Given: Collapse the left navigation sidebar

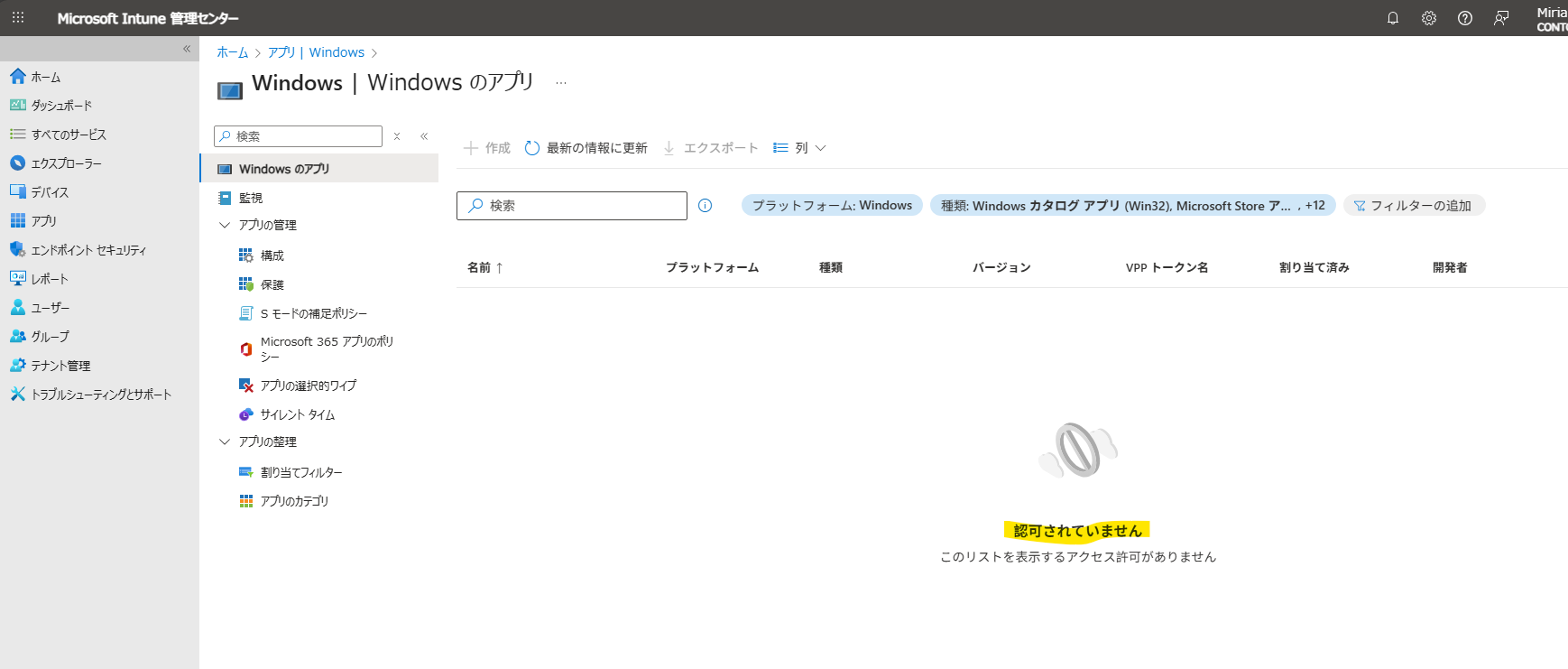Looking at the screenshot, I should 187,49.
